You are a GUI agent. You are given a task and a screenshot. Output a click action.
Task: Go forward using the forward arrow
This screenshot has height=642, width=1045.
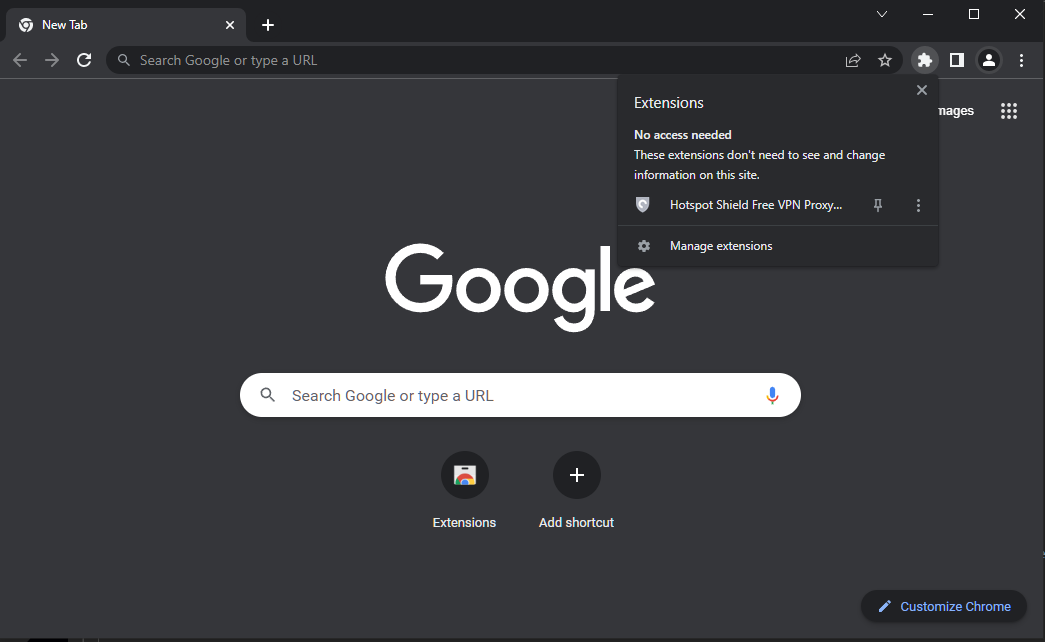pyautogui.click(x=52, y=60)
